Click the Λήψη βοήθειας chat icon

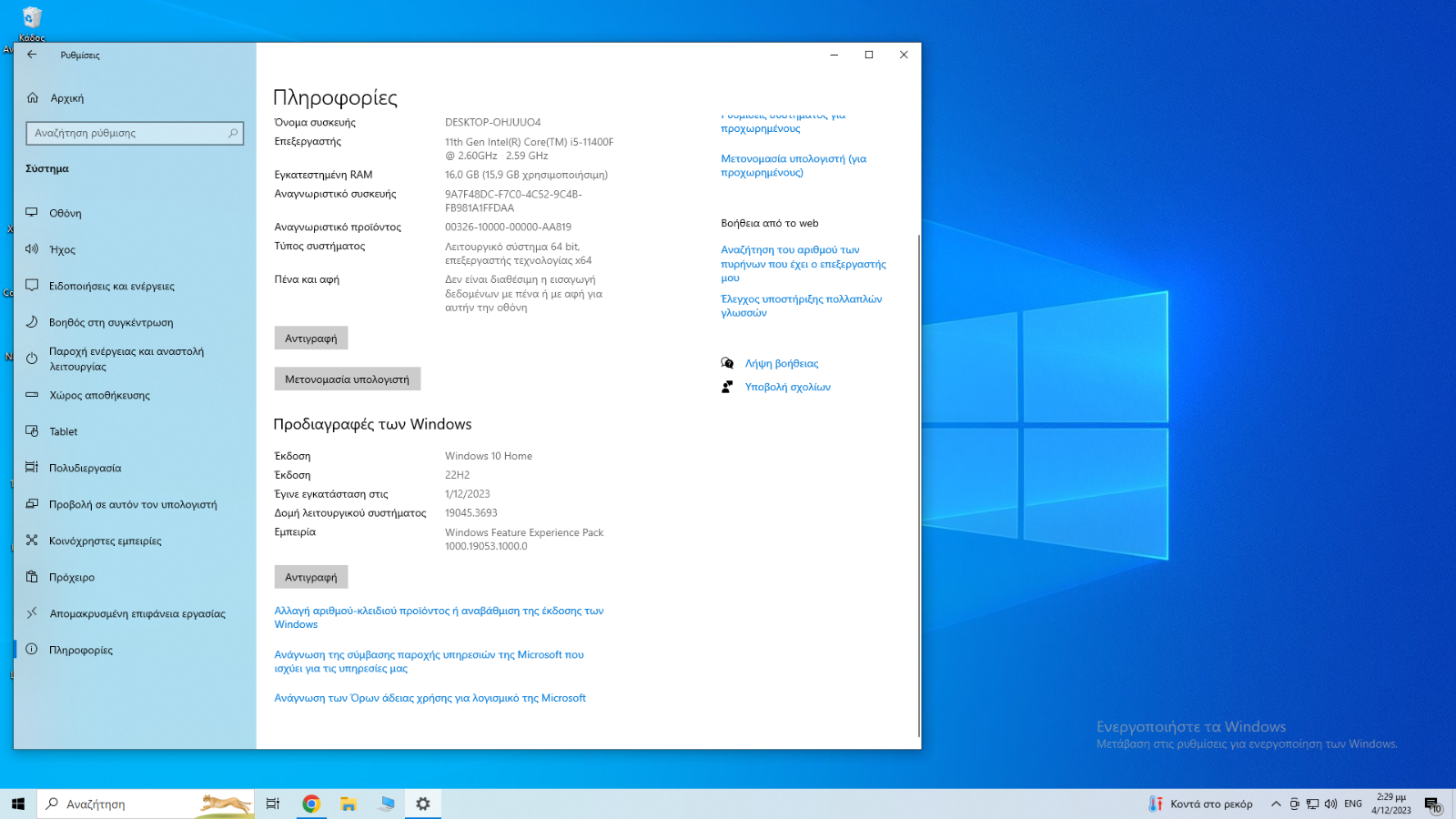click(x=727, y=363)
